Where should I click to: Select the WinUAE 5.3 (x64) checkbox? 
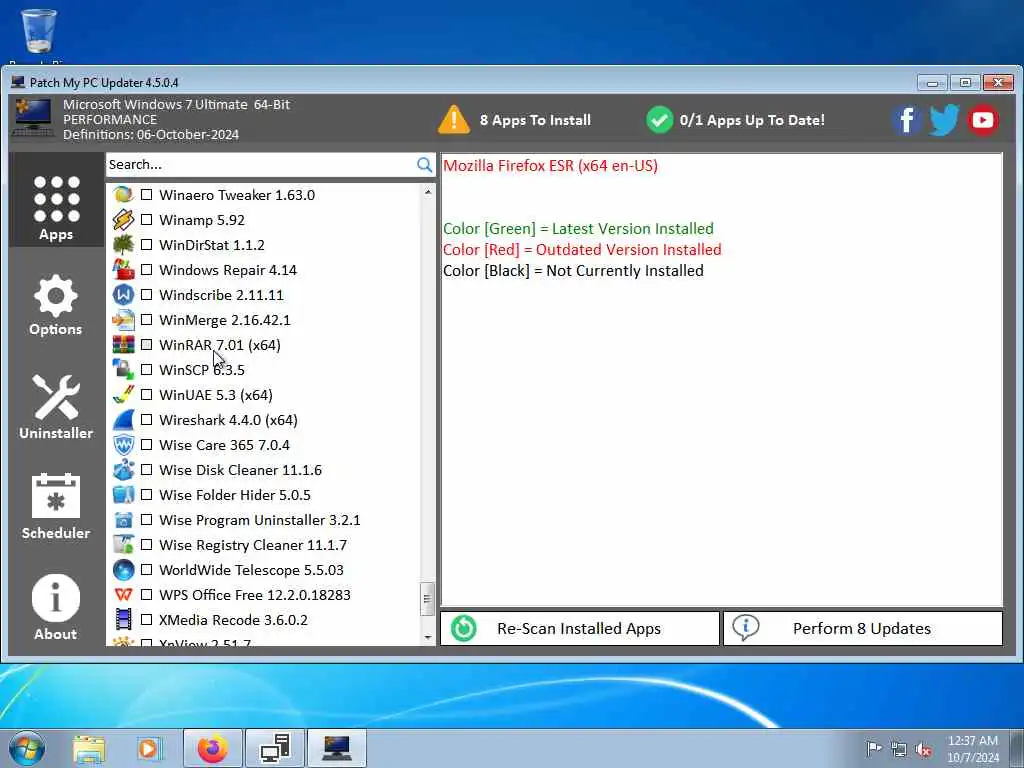click(x=147, y=395)
